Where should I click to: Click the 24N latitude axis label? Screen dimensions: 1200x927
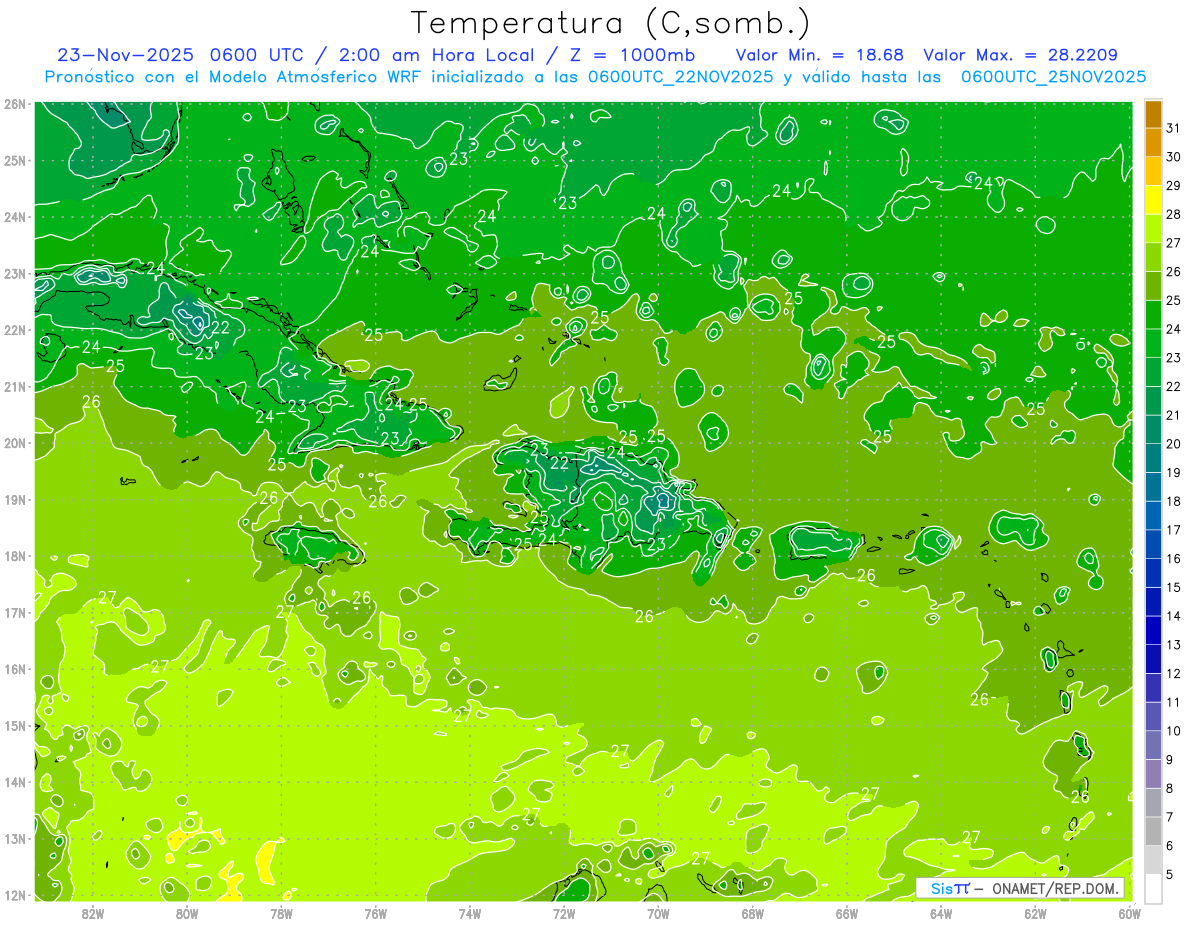tap(15, 217)
